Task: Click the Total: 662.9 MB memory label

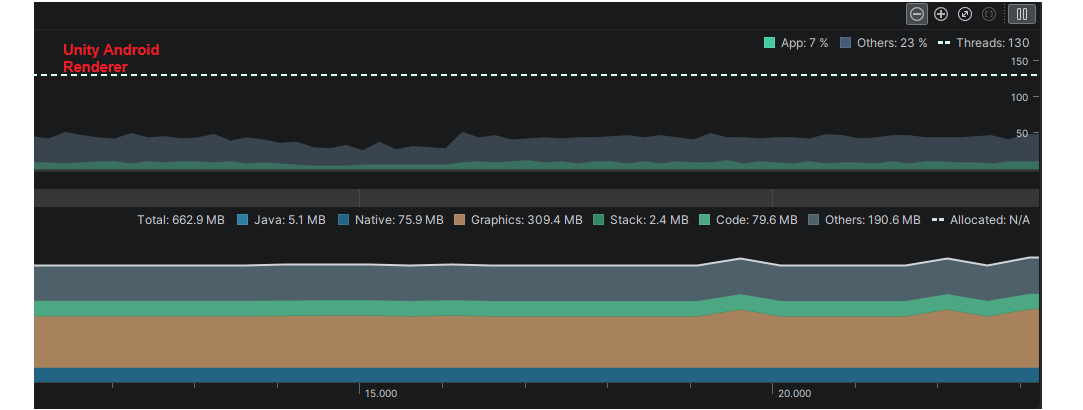Action: pyautogui.click(x=181, y=220)
